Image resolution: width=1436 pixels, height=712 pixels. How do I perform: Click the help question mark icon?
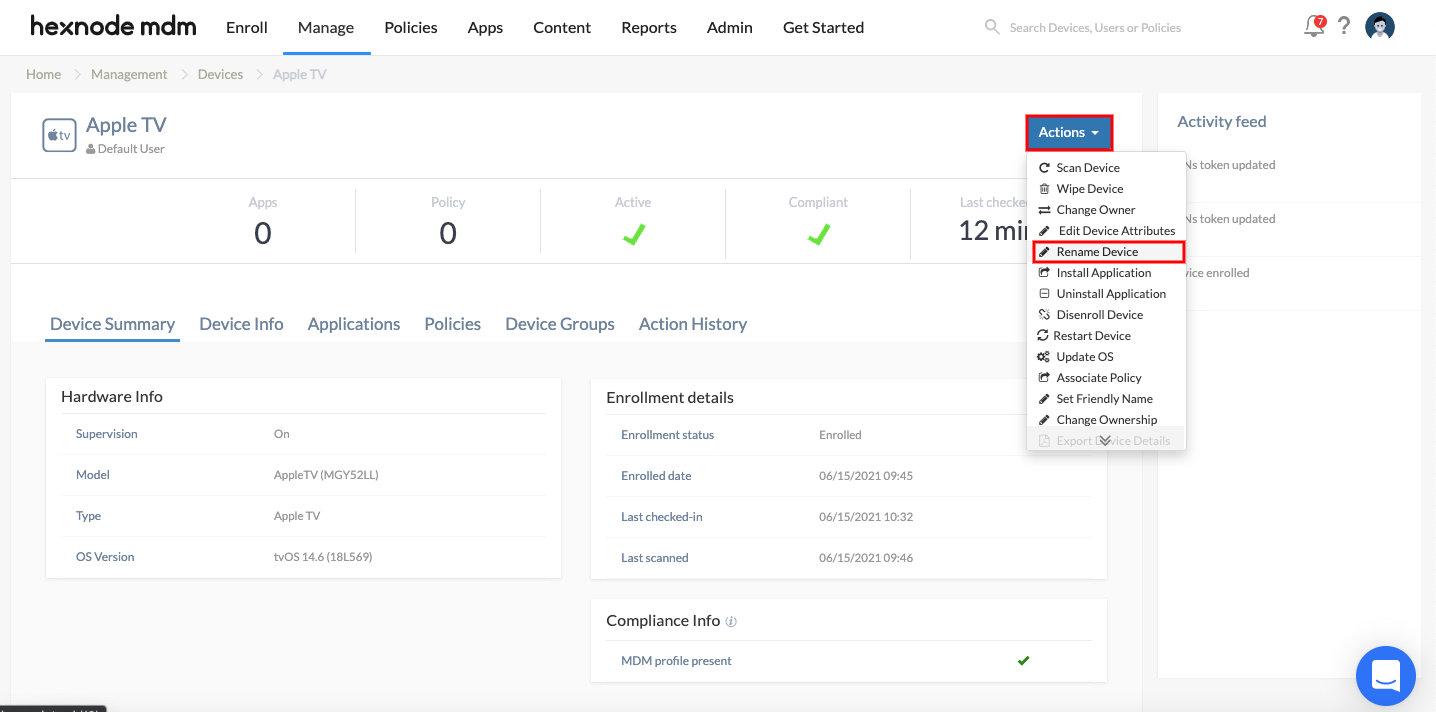coord(1345,27)
